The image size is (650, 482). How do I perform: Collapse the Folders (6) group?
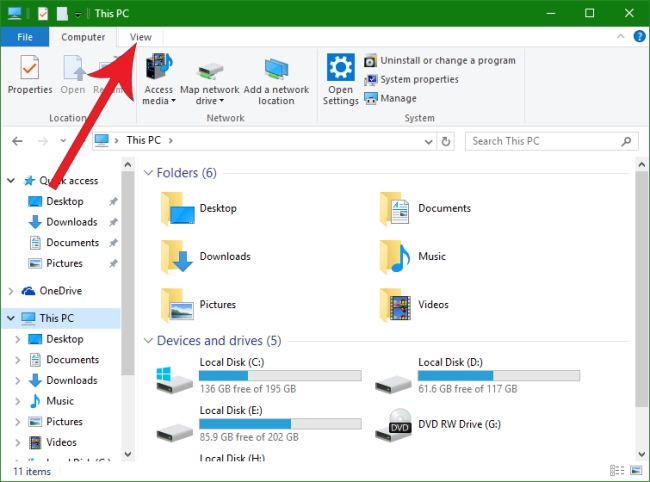(148, 173)
